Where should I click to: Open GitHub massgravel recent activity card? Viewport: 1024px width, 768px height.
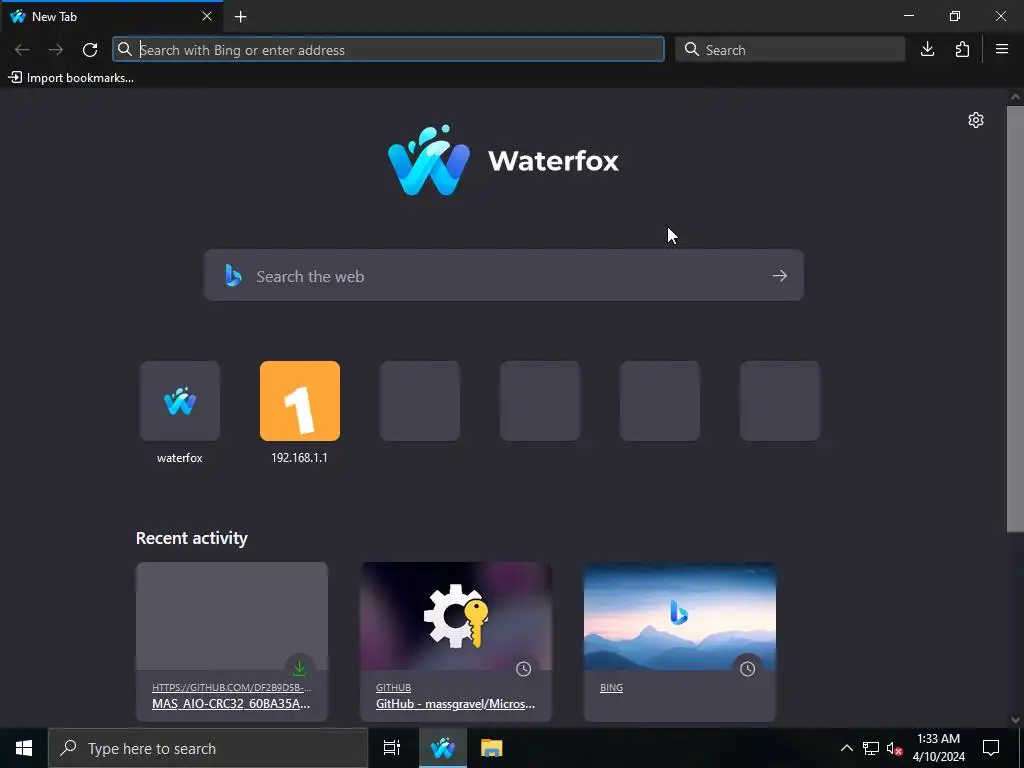coord(456,642)
